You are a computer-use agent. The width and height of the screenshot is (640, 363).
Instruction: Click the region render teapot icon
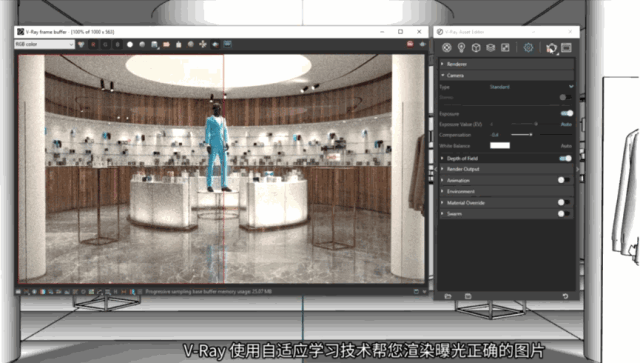point(215,44)
